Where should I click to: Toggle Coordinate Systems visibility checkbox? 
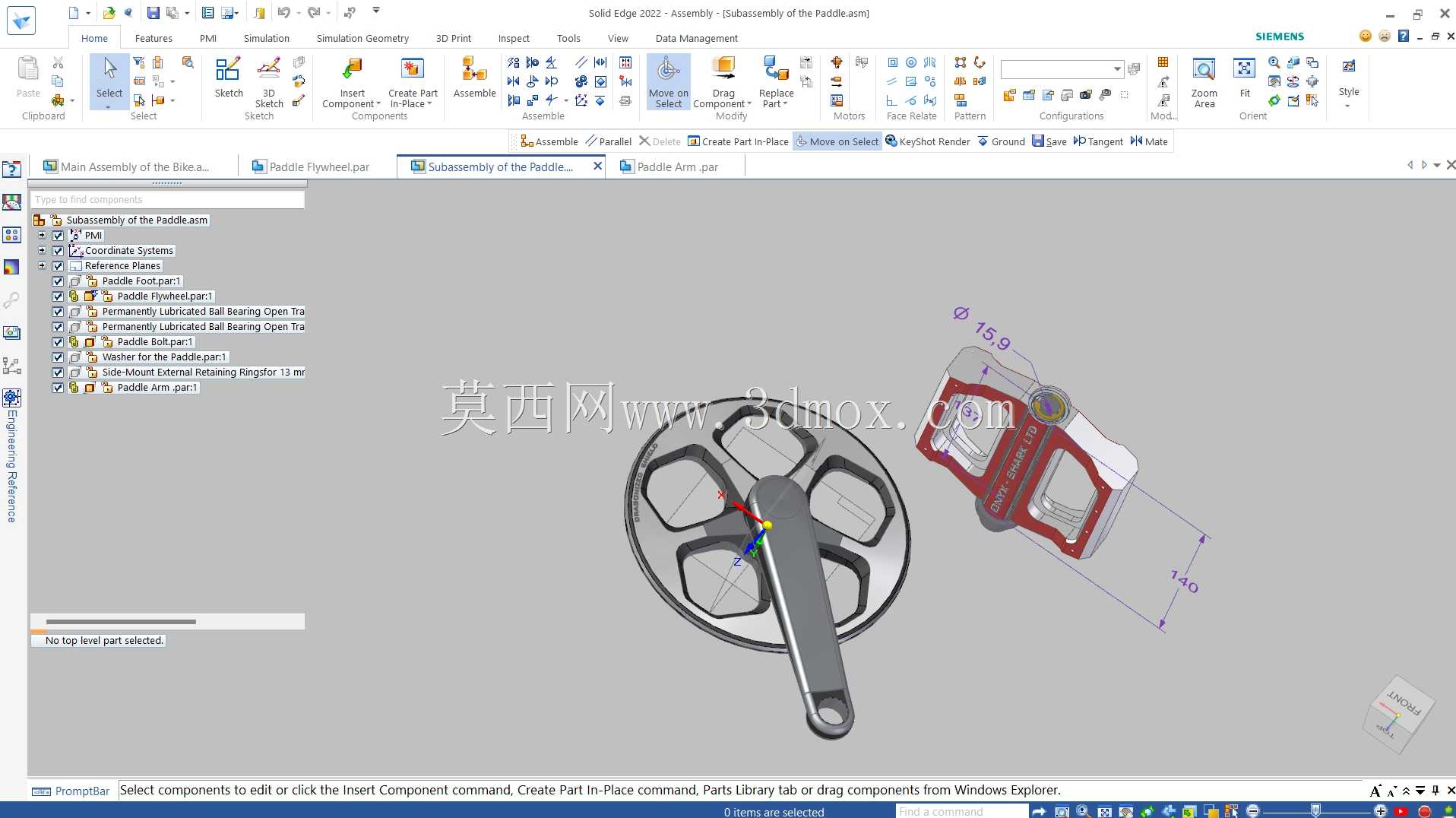point(58,251)
